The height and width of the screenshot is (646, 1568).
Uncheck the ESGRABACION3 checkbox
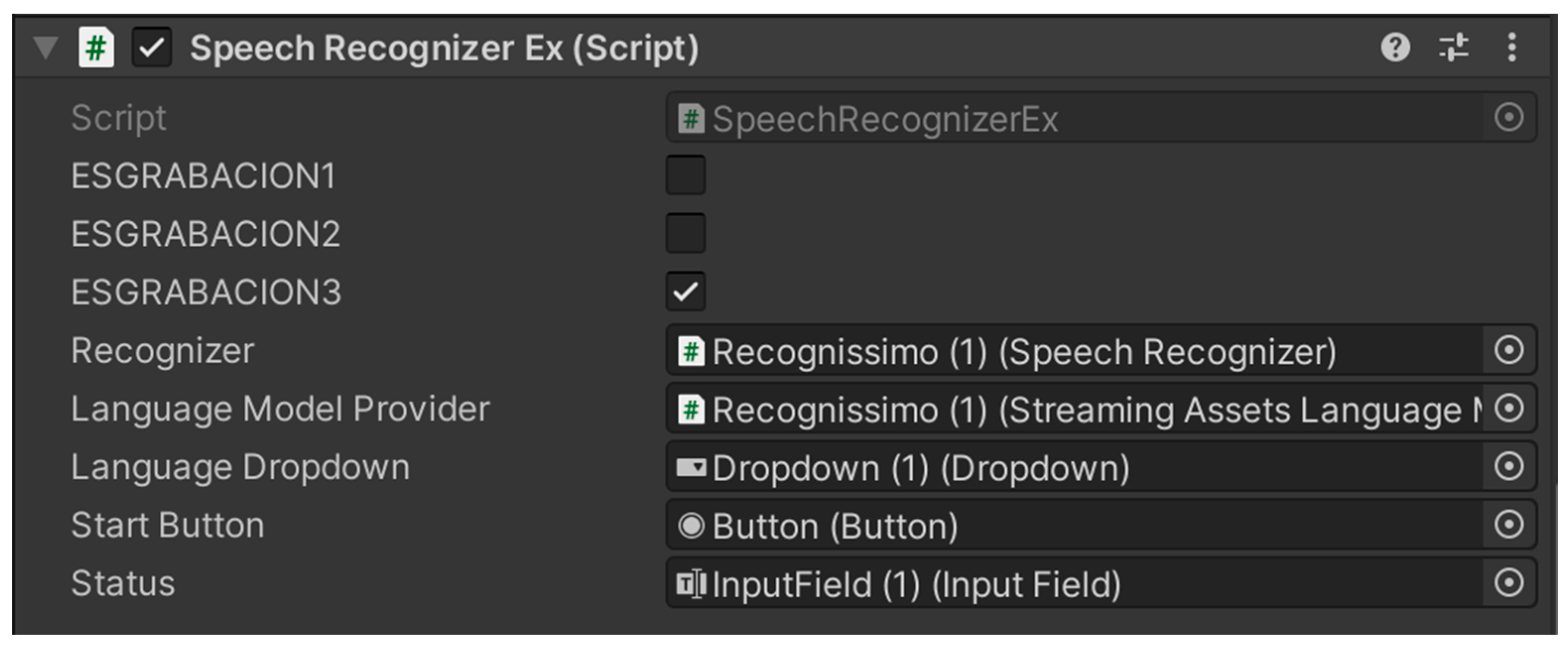click(686, 292)
